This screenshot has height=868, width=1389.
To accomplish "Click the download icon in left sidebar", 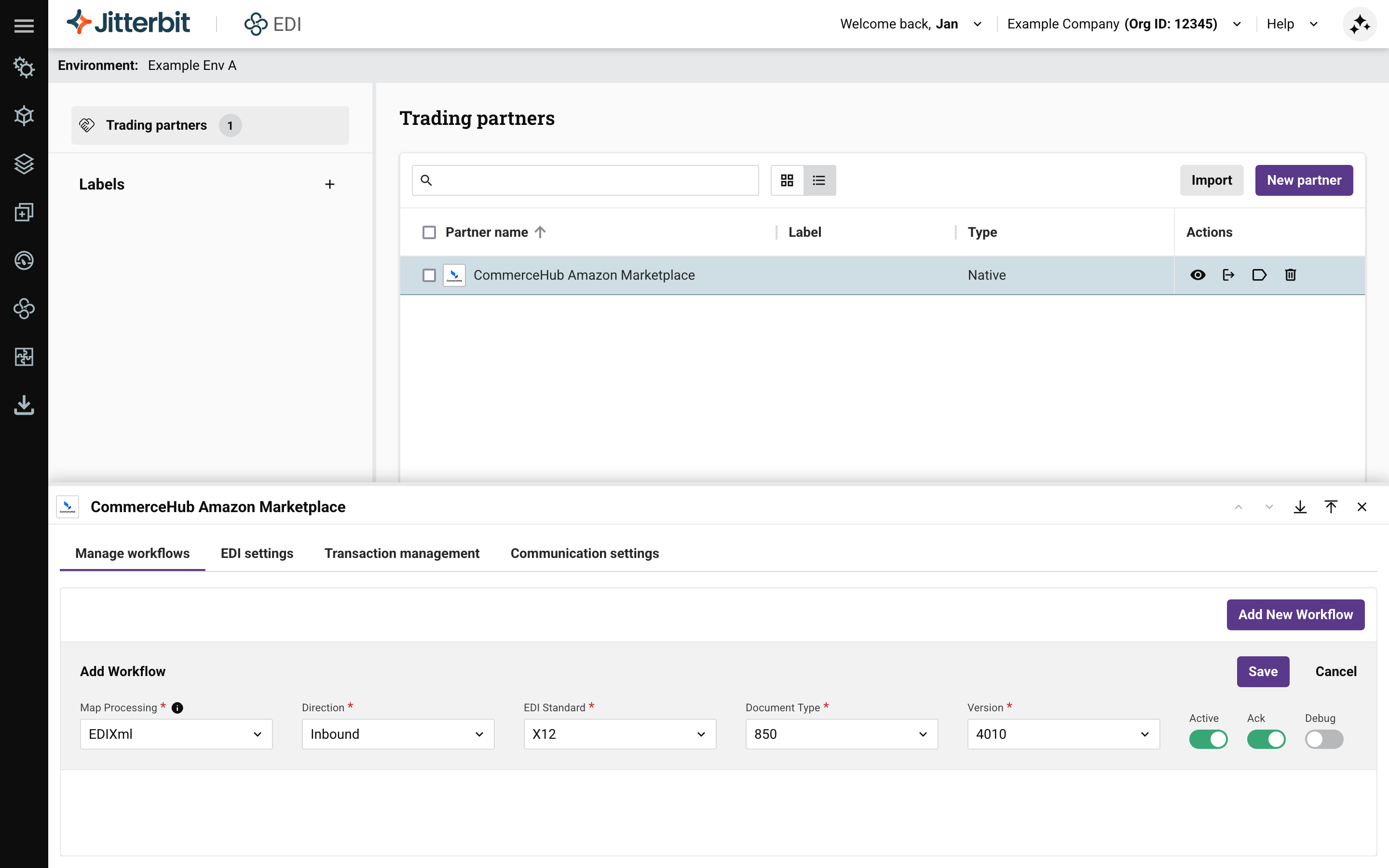I will coord(24,405).
